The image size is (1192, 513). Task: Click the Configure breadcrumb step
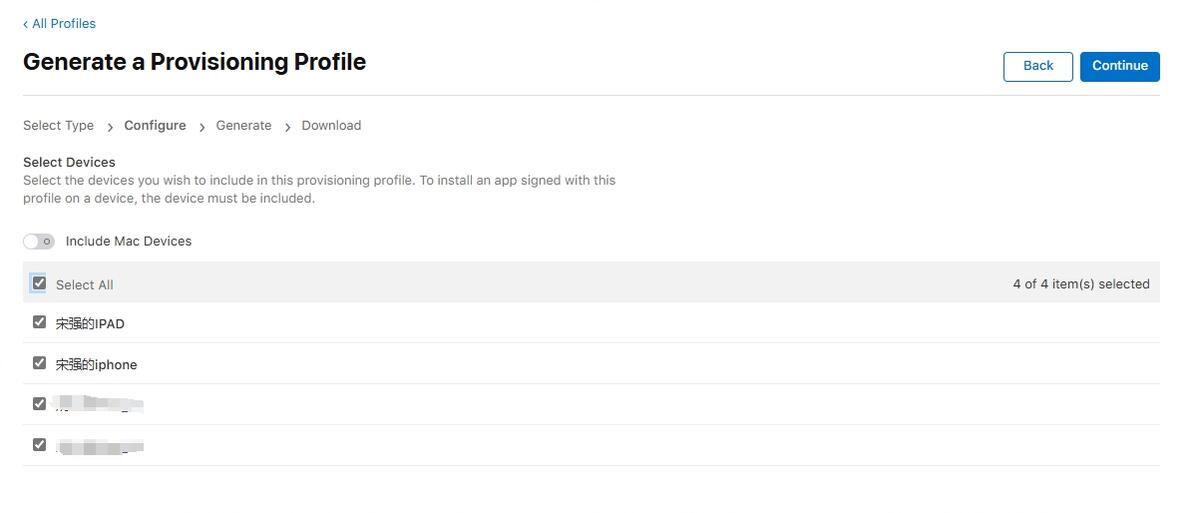tap(155, 126)
